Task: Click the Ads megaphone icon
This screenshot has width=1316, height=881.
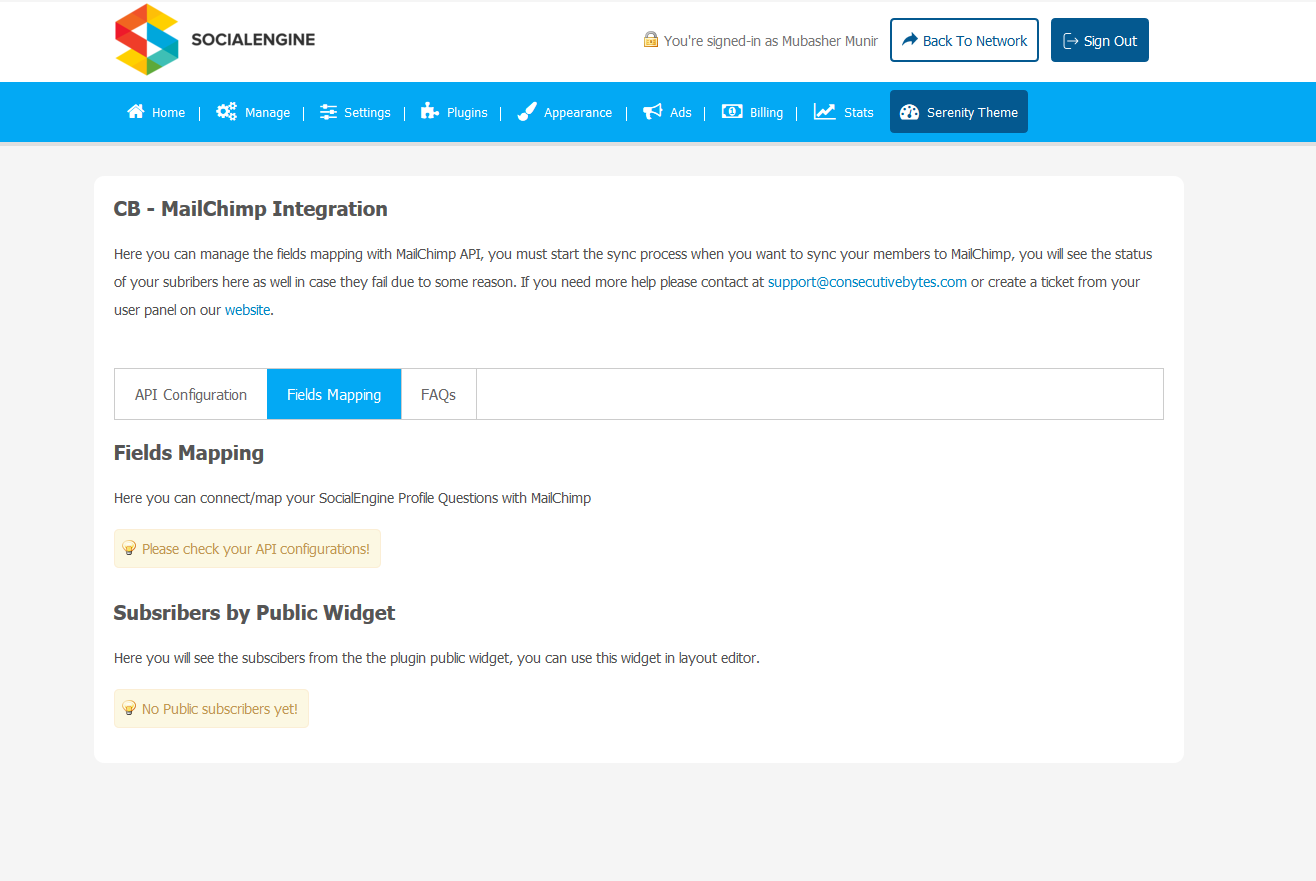Action: (x=653, y=112)
